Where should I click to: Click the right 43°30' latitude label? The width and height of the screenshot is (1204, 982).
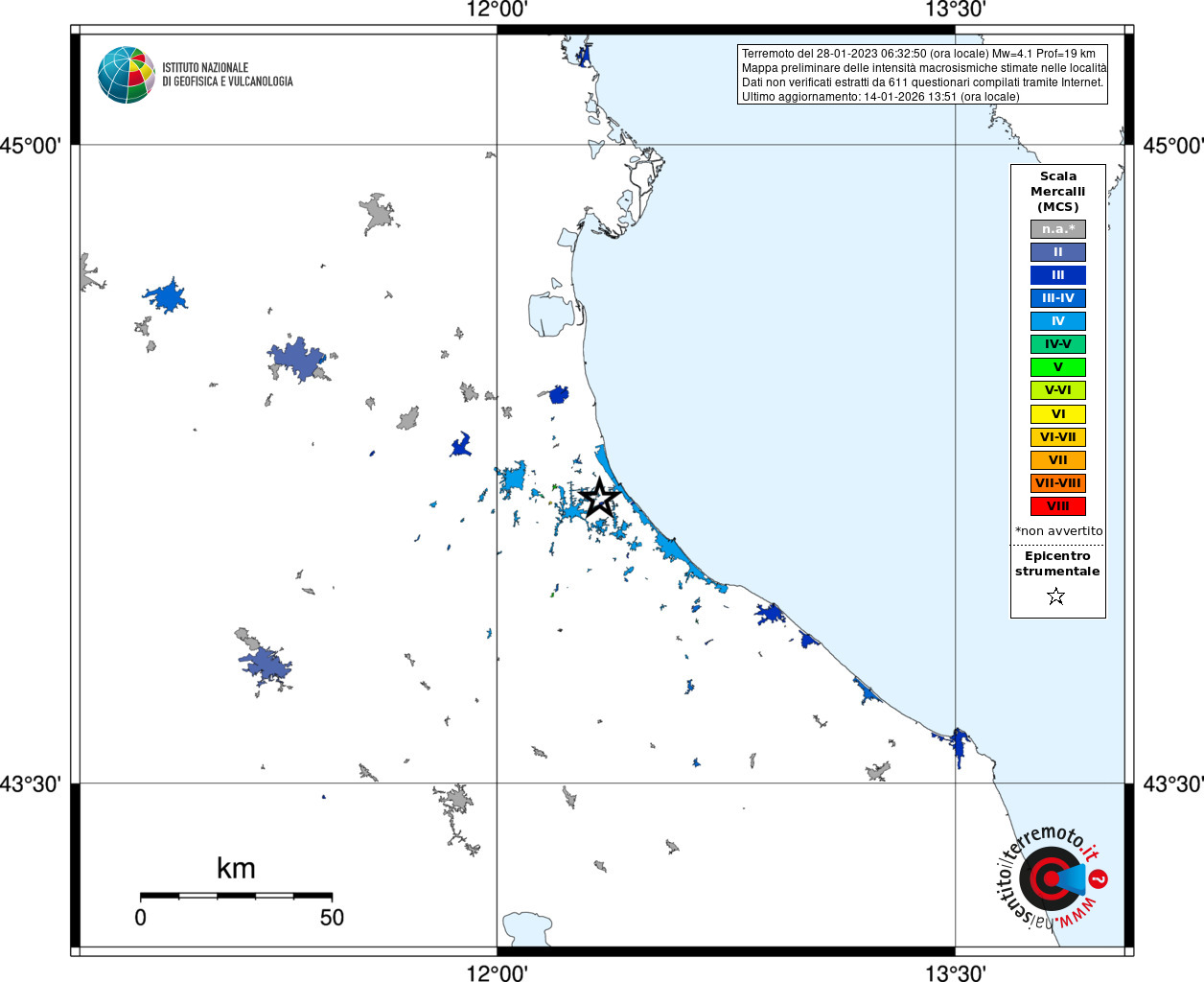click(1173, 784)
